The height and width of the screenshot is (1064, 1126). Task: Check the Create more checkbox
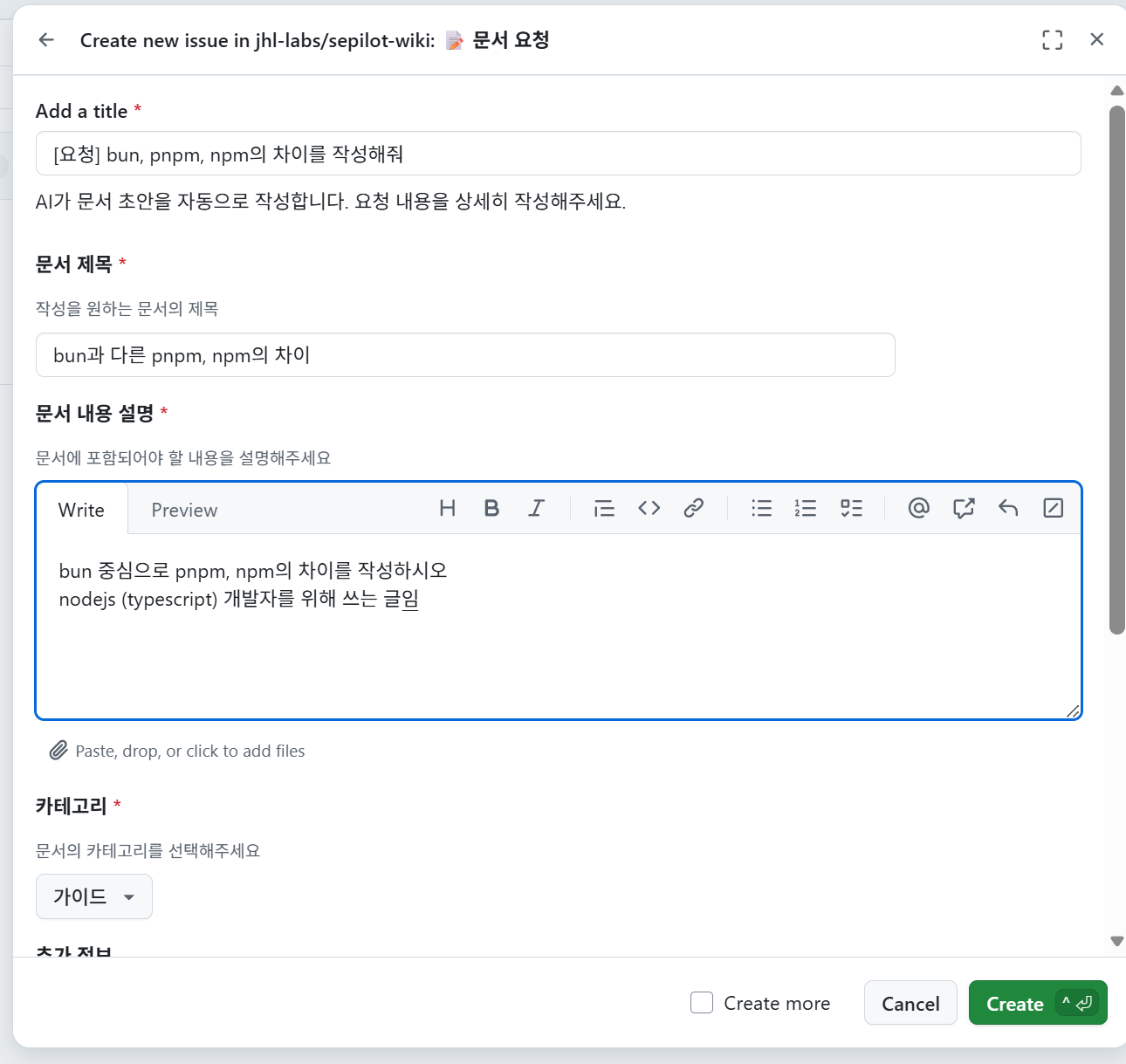(702, 1003)
